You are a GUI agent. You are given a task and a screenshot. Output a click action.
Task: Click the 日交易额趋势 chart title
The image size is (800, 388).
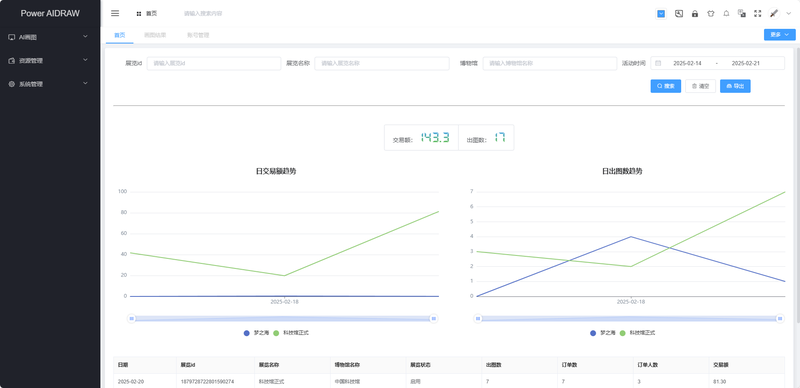pyautogui.click(x=276, y=172)
